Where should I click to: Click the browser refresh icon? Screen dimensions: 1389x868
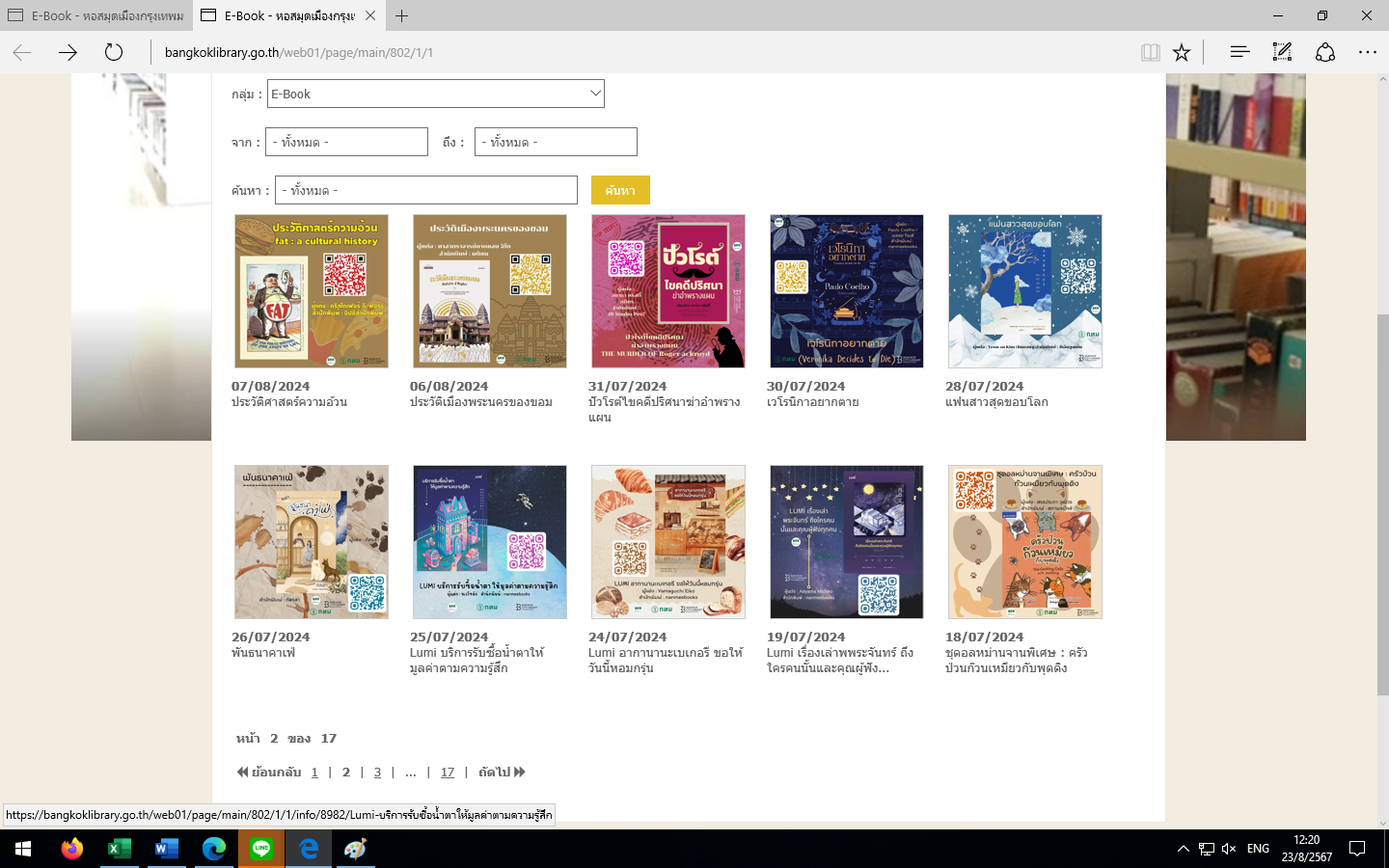[114, 52]
